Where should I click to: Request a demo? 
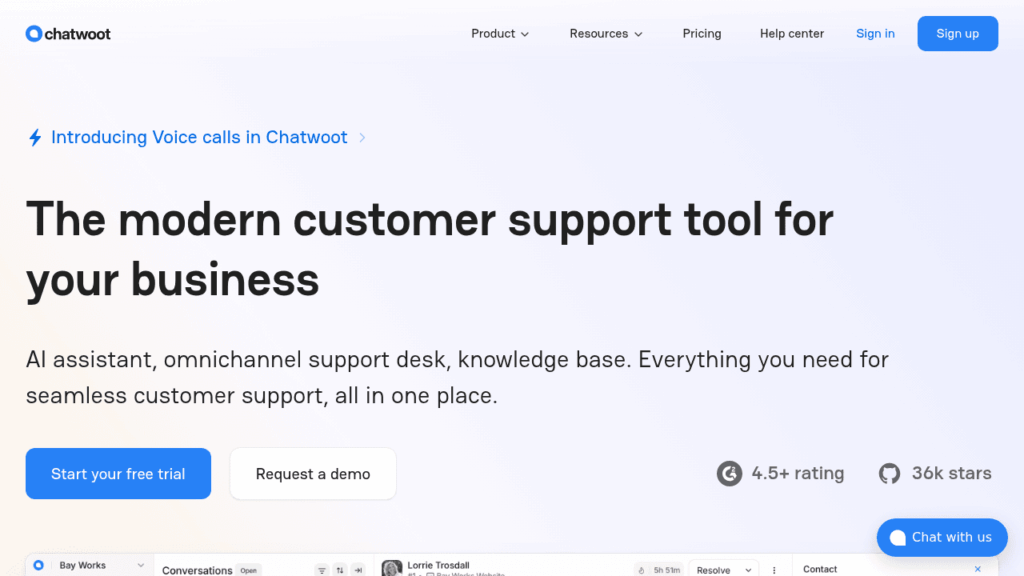tap(313, 473)
